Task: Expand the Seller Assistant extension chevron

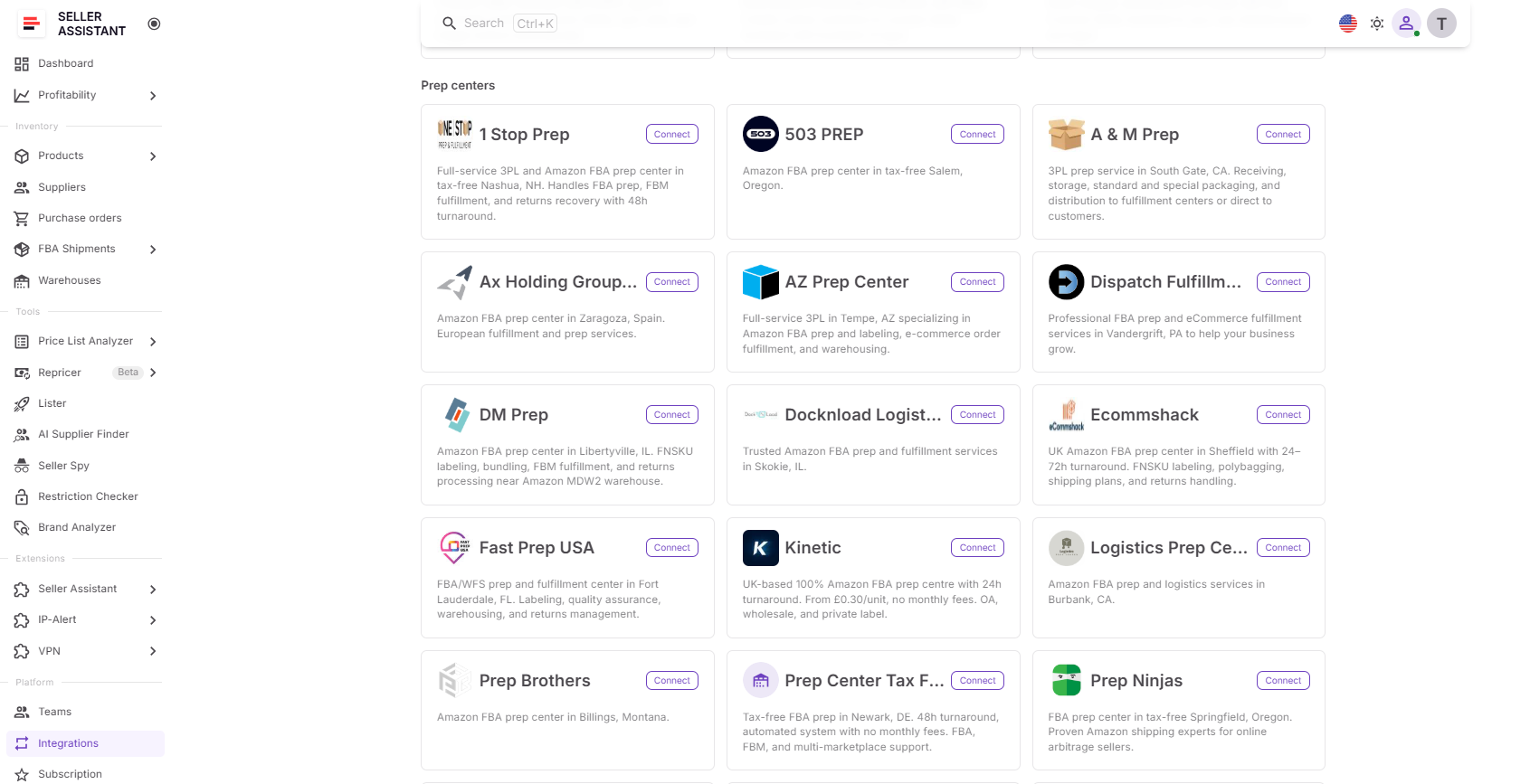Action: [x=153, y=590]
